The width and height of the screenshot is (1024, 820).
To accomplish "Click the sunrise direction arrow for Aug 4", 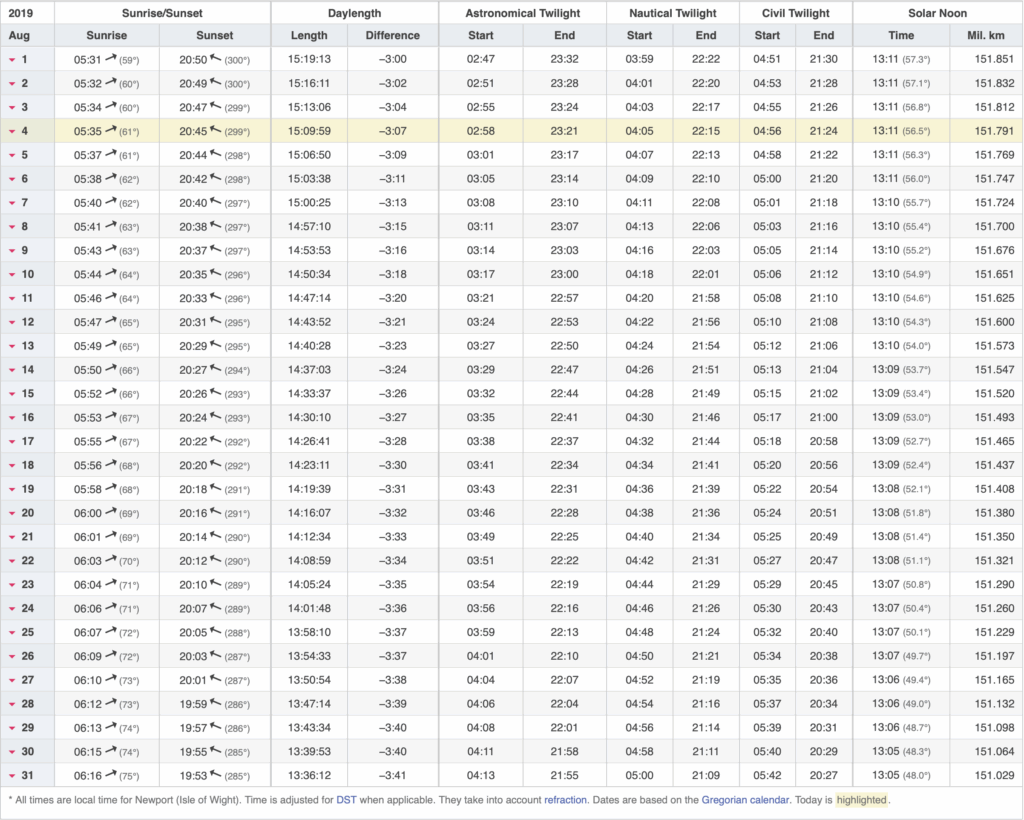I will click(x=110, y=131).
